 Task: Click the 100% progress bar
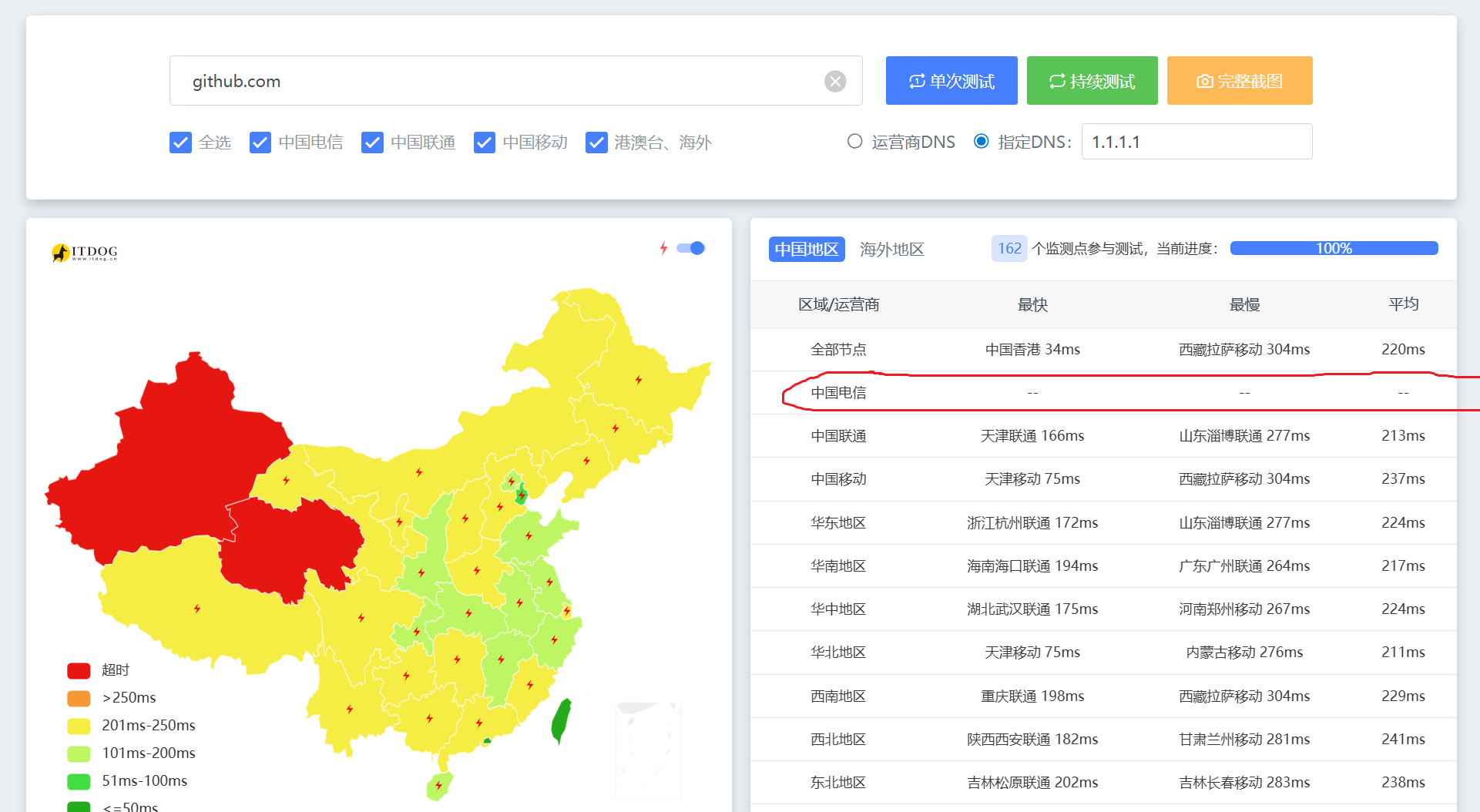point(1334,248)
